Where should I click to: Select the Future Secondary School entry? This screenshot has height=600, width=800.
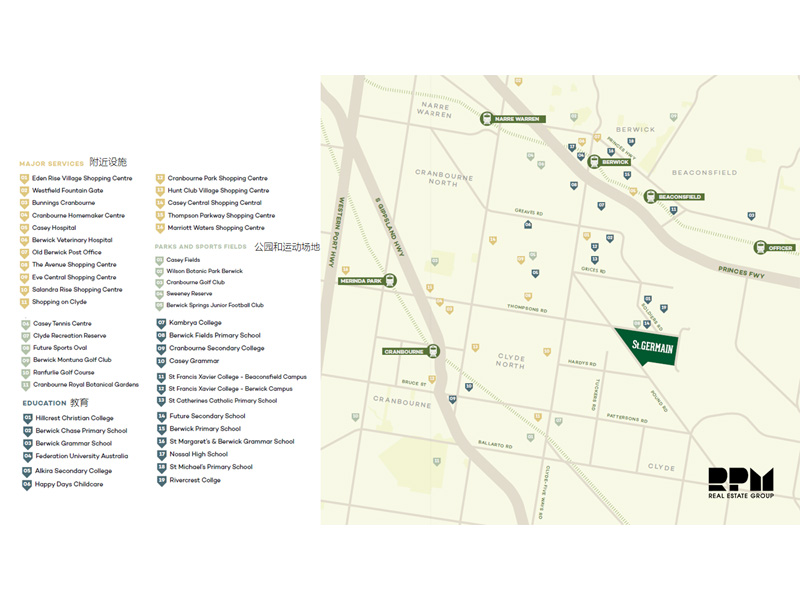207,416
